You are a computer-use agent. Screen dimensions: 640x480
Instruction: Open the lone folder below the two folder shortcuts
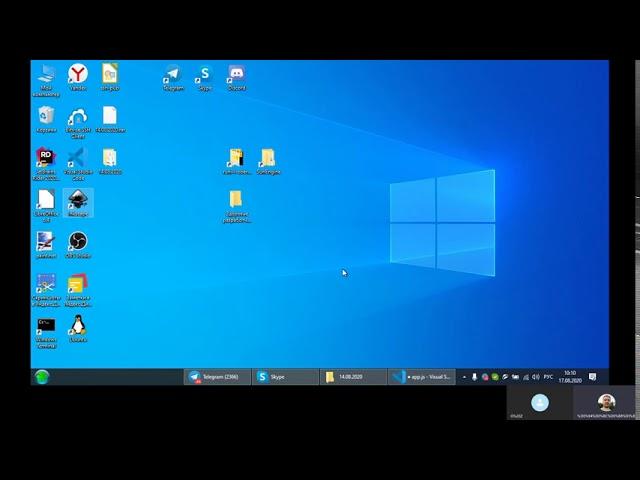pyautogui.click(x=237, y=207)
